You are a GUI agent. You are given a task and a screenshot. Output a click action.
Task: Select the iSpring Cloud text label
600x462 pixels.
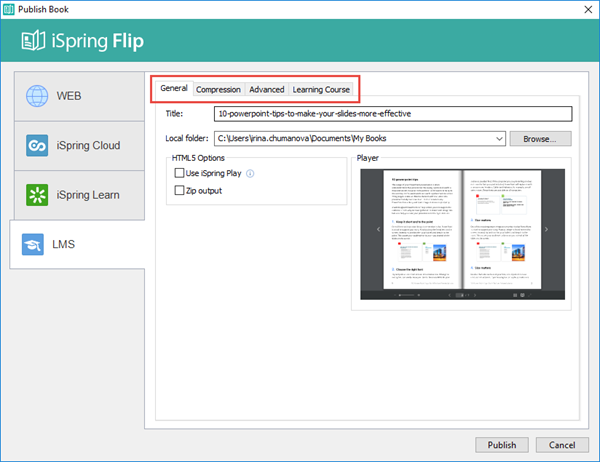tap(88, 145)
